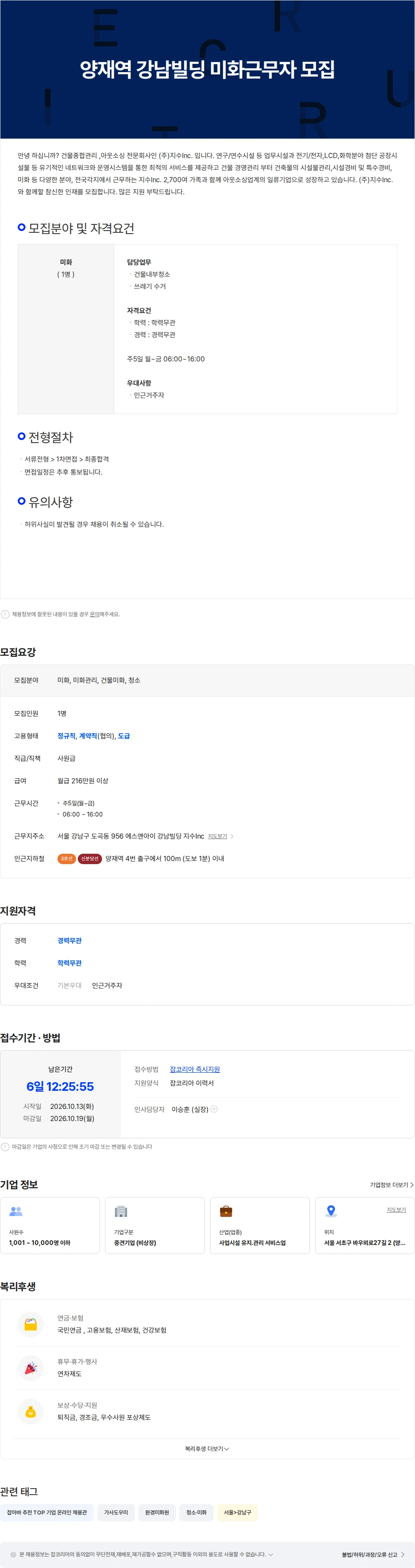This screenshot has height=1568, width=415.
Task: Click the 휴무·휴가·행사 party icon
Action: [30, 1368]
